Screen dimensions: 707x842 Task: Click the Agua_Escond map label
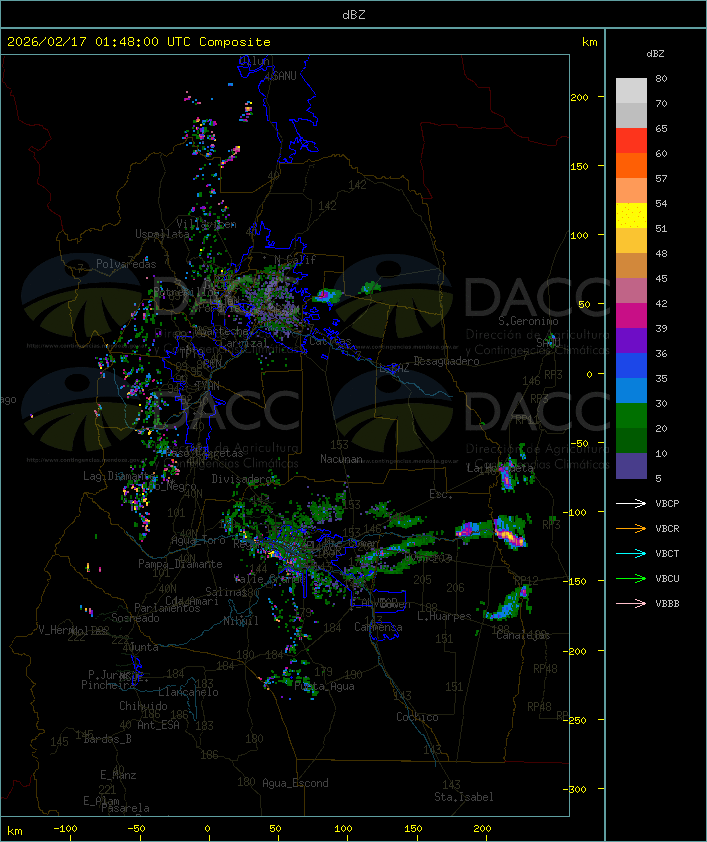[x=295, y=783]
